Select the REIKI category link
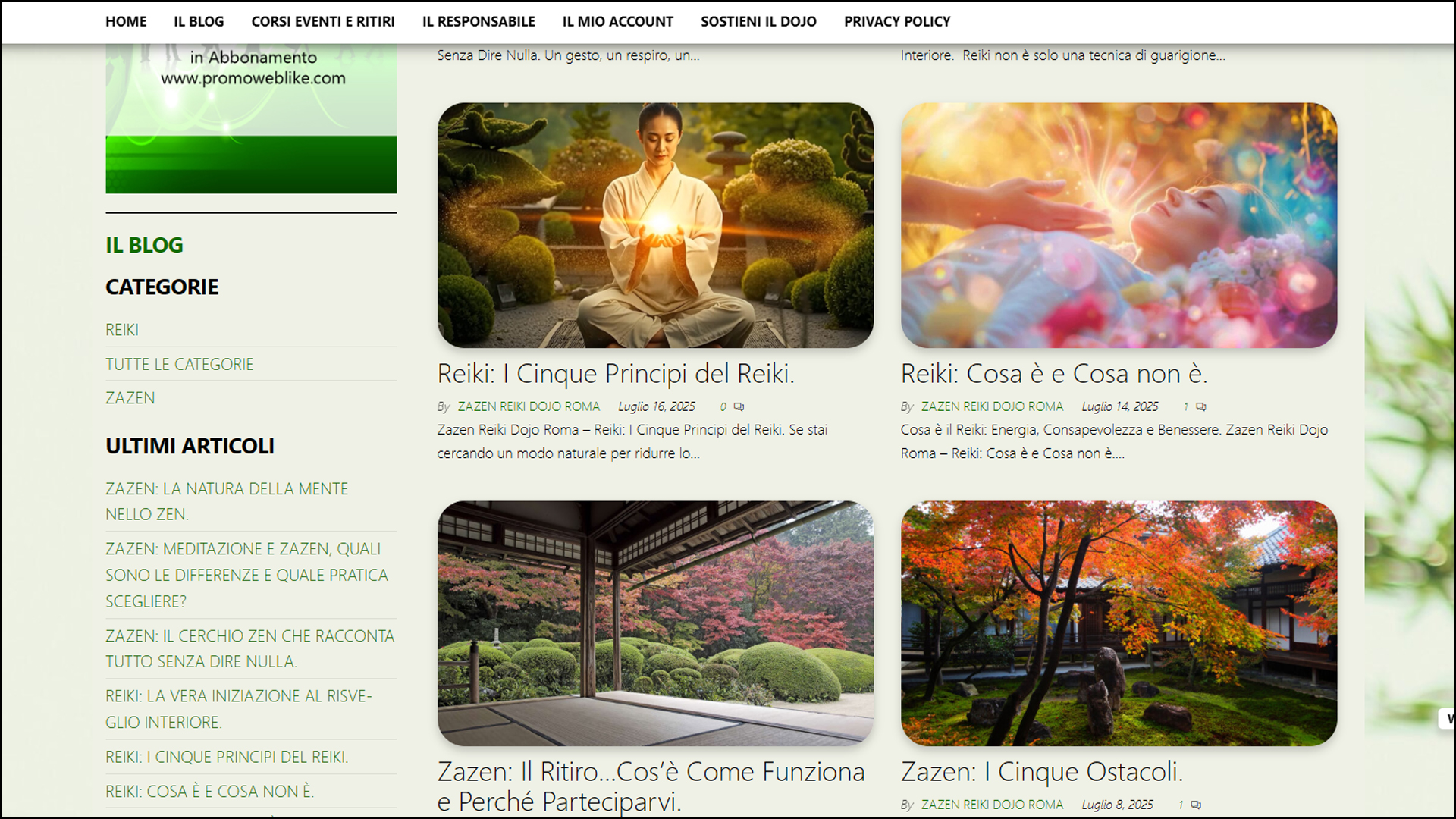 pos(122,330)
